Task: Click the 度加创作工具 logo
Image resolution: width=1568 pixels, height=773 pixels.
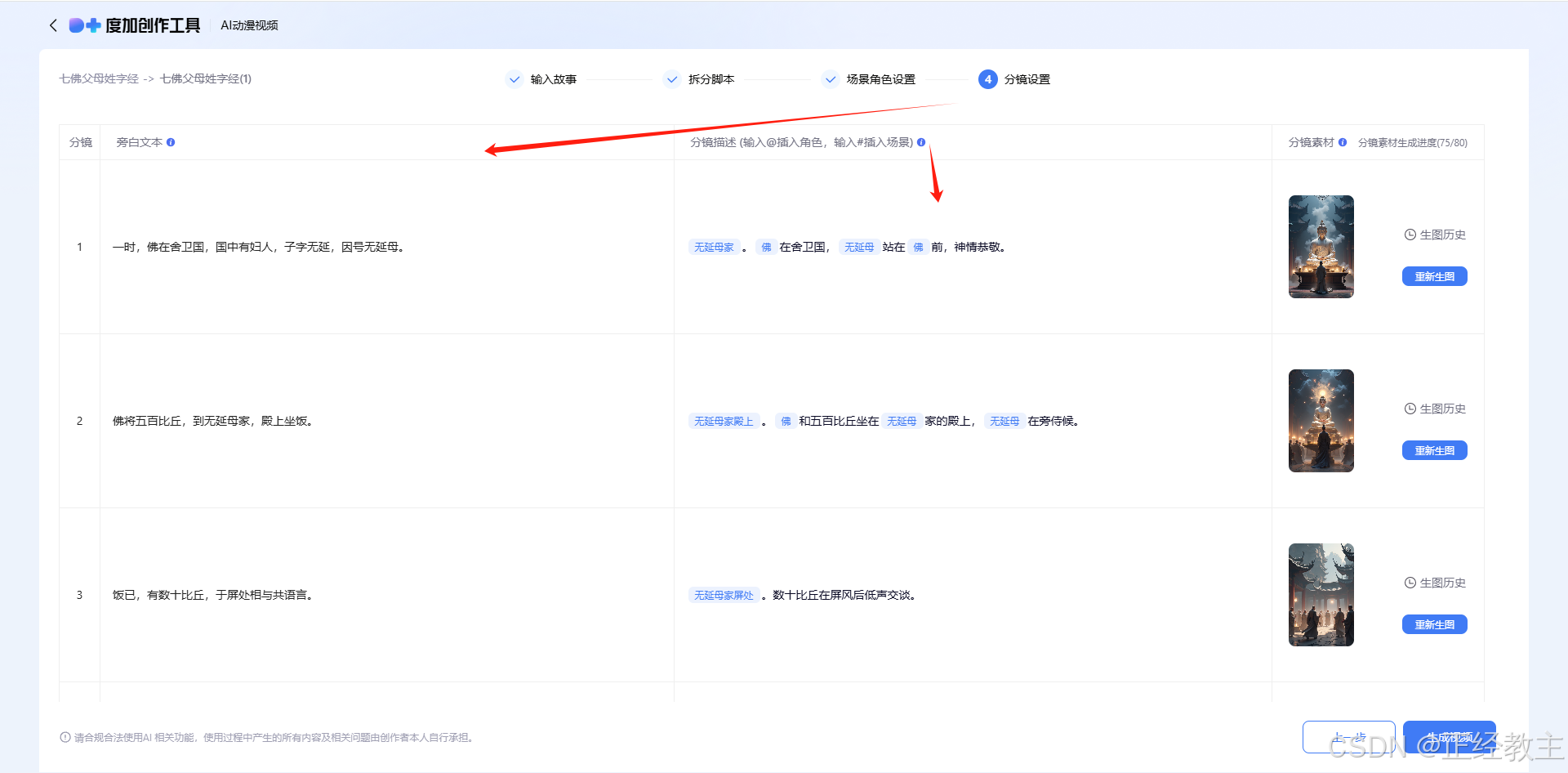Action: (x=135, y=25)
